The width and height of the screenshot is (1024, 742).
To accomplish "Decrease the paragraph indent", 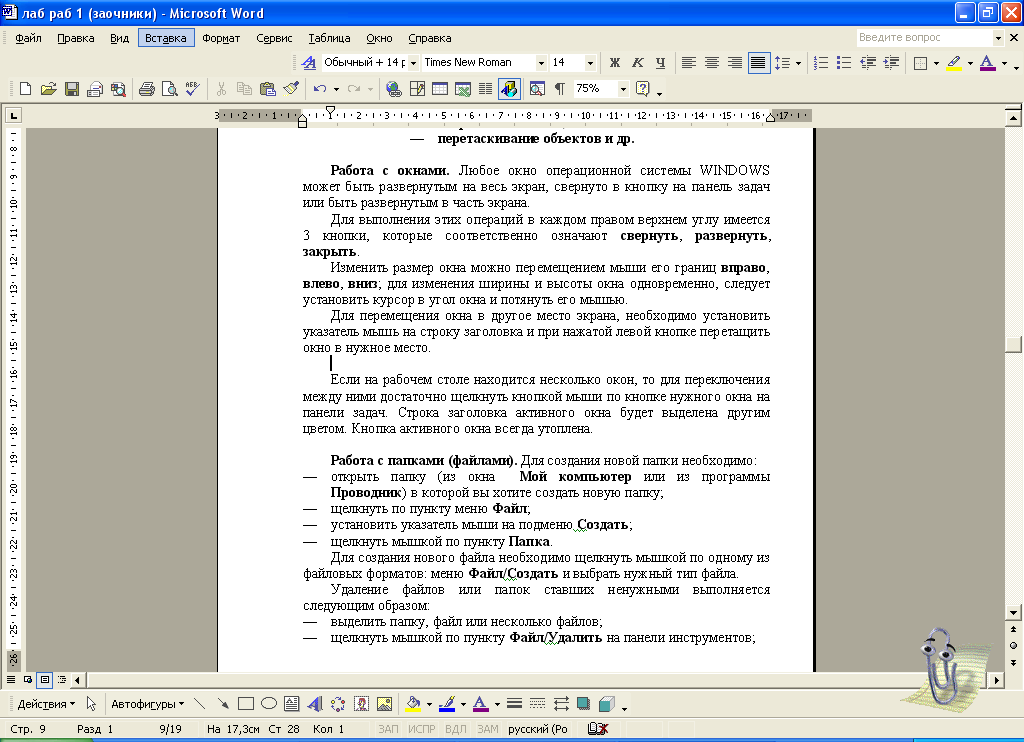I will 867,63.
